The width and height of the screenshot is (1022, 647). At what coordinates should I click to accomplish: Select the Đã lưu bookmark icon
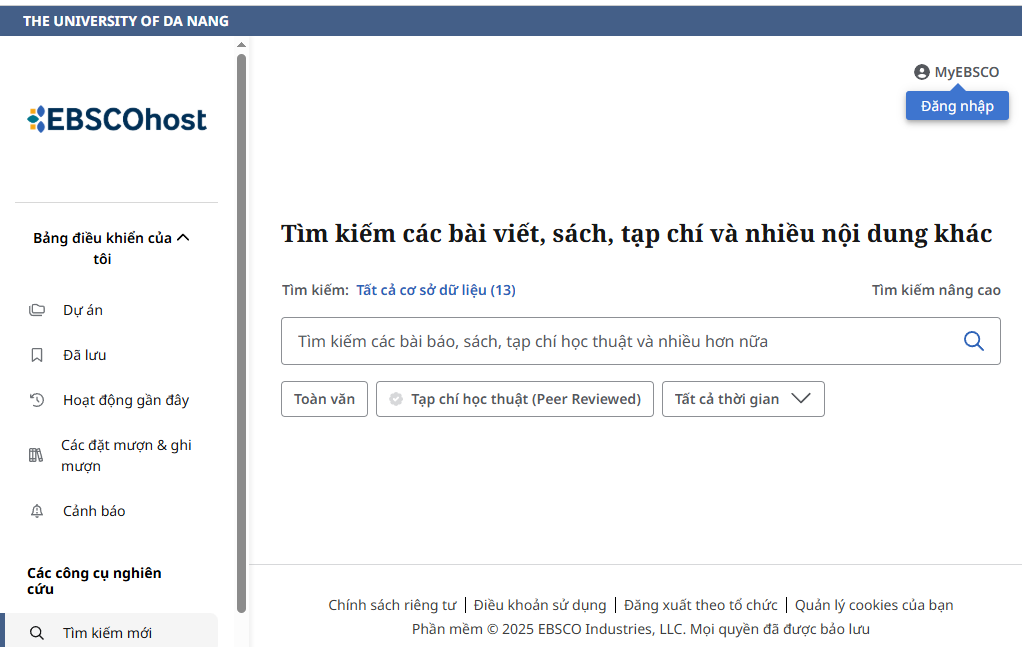pyautogui.click(x=36, y=355)
